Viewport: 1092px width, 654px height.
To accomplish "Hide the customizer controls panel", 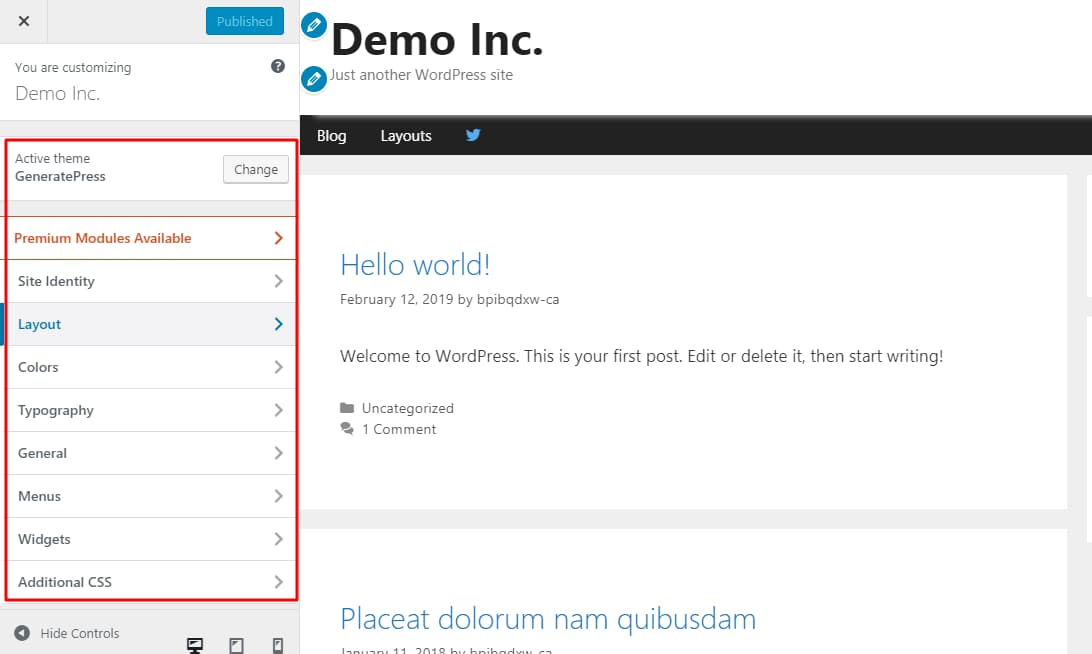I will pyautogui.click(x=67, y=633).
